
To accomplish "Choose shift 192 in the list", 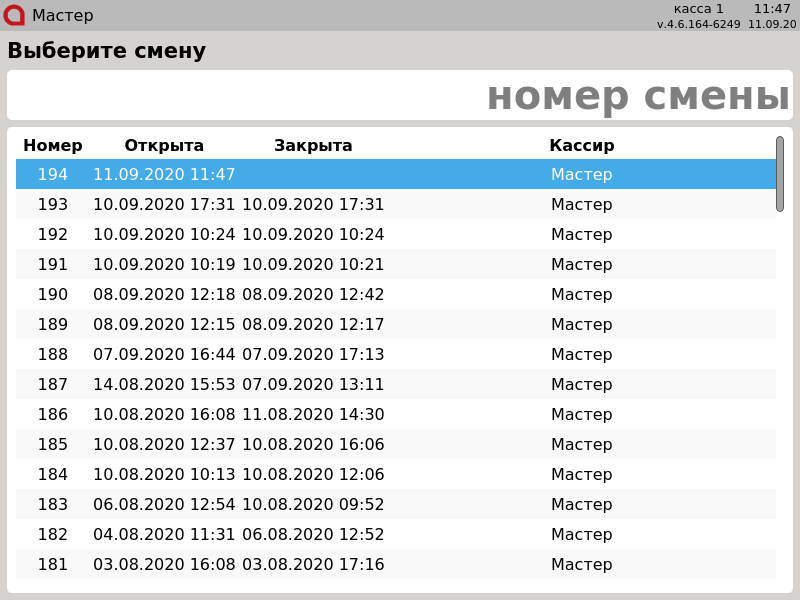I will (x=395, y=235).
